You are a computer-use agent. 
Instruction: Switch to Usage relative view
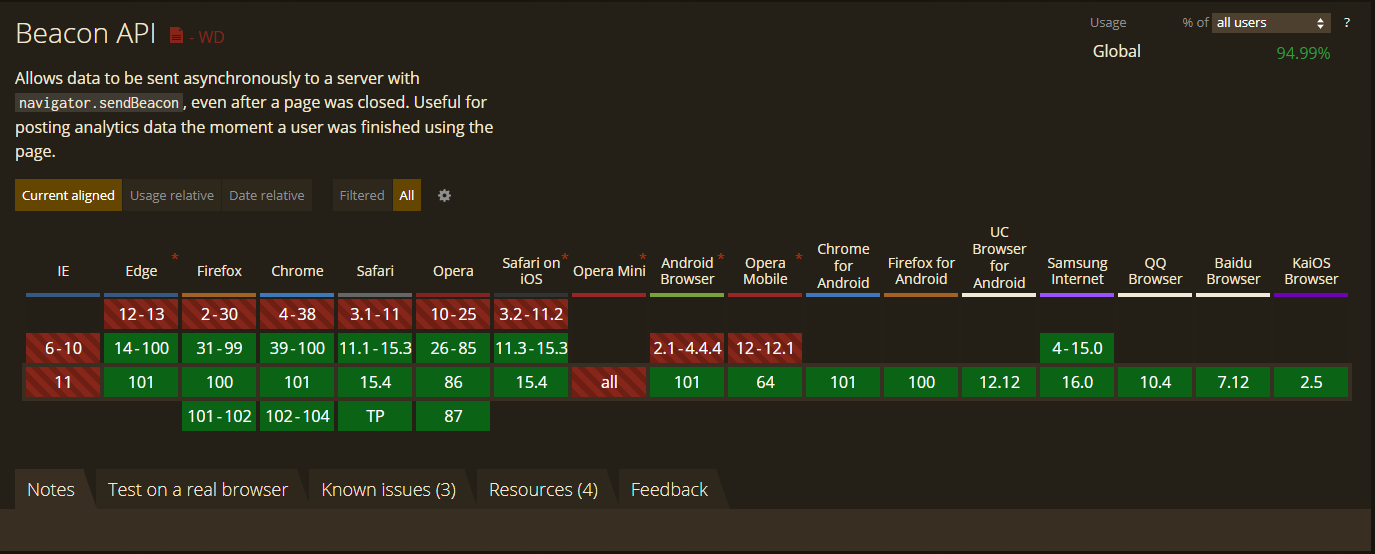pyautogui.click(x=172, y=195)
